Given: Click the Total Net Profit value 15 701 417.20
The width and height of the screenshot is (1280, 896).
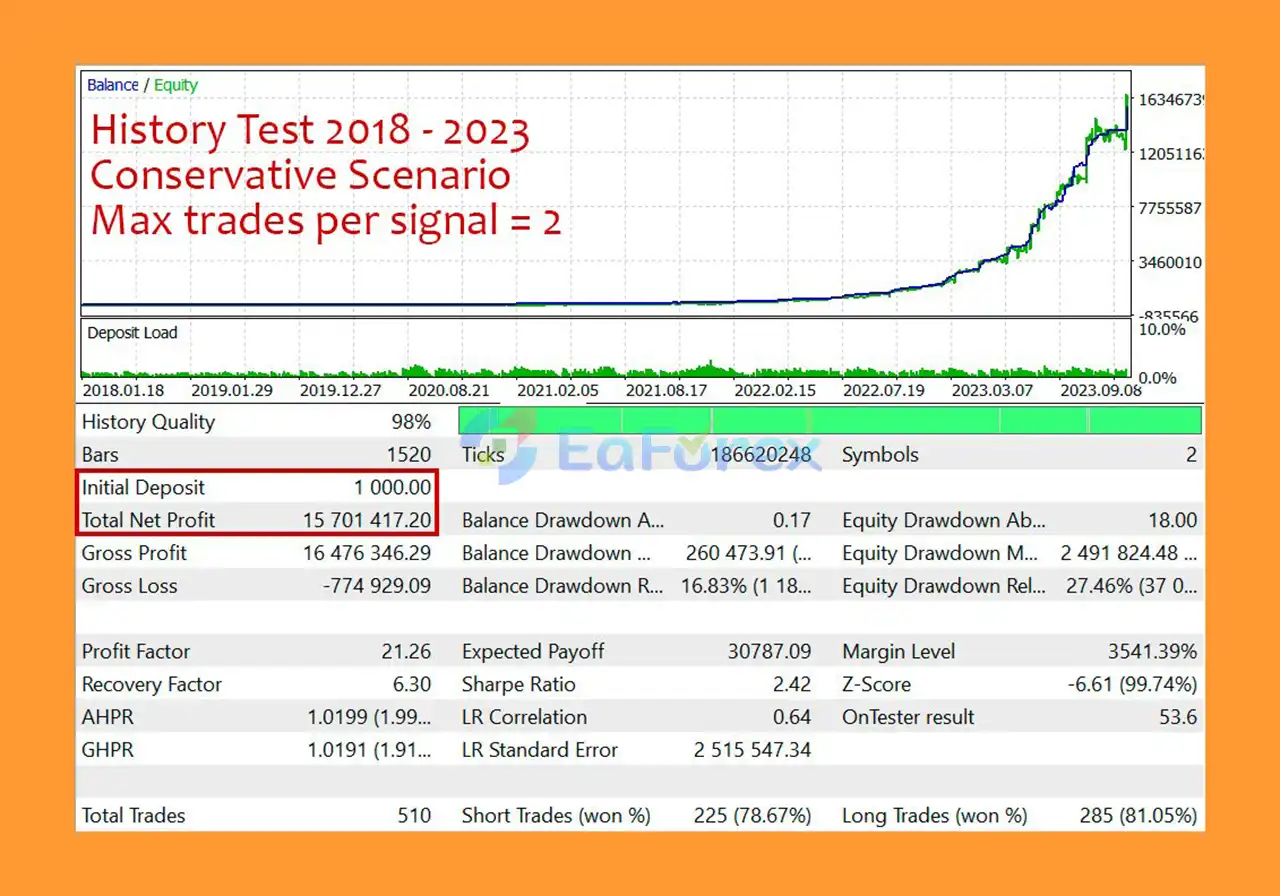Looking at the screenshot, I should click(367, 520).
